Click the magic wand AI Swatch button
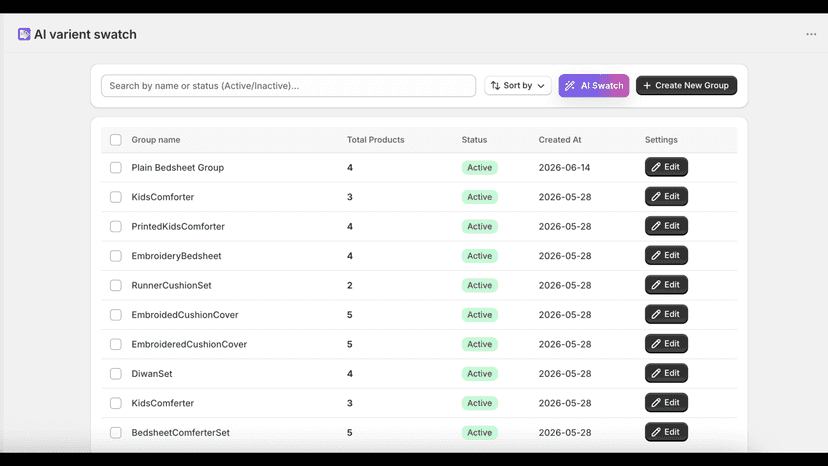Image resolution: width=828 pixels, height=466 pixels. tap(594, 86)
